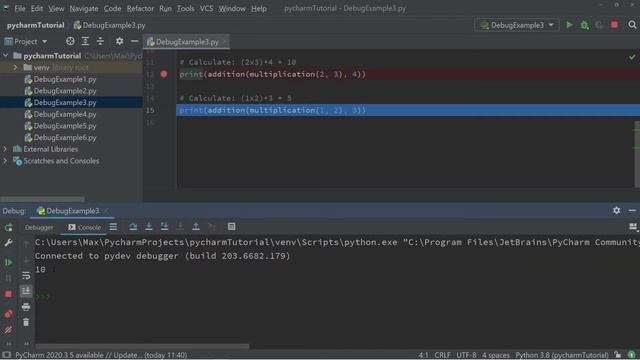This screenshot has width=640, height=360.
Task: Start debugging with the bug icon
Action: pos(584,25)
